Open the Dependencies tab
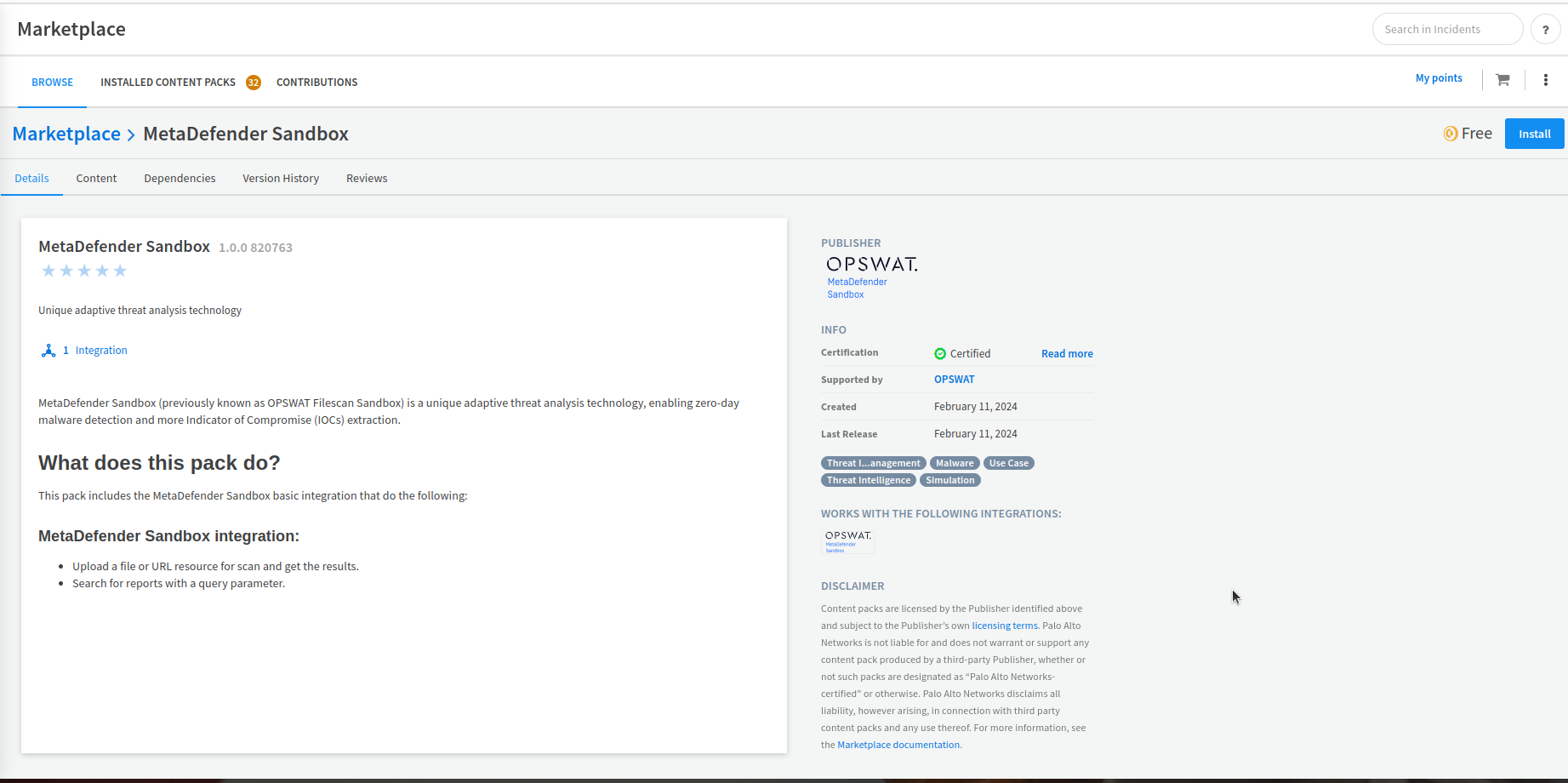This screenshot has width=1568, height=783. tap(180, 179)
